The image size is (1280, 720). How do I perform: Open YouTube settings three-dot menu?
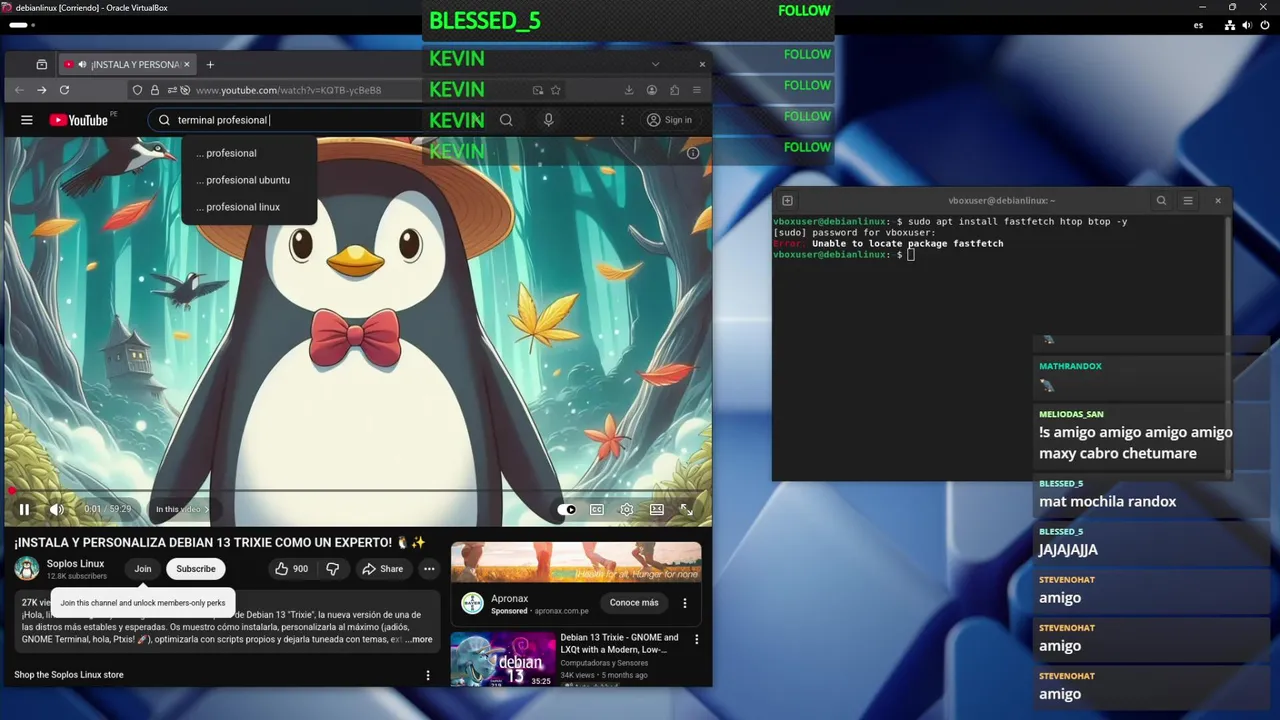622,120
